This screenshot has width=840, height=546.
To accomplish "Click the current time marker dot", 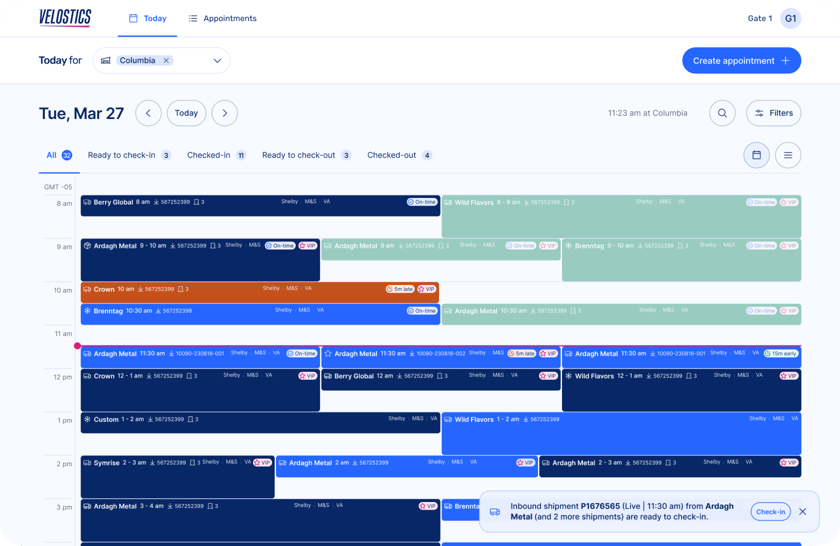I will pyautogui.click(x=78, y=346).
